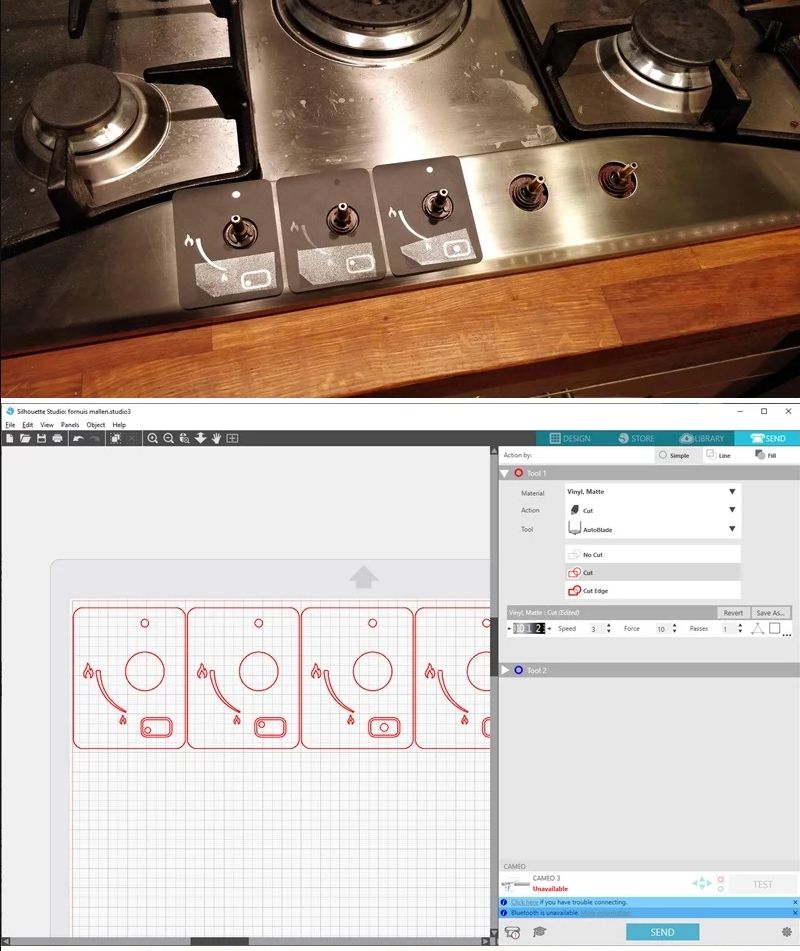Open the Panels menu
Image resolution: width=800 pixels, height=951 pixels.
(70, 425)
